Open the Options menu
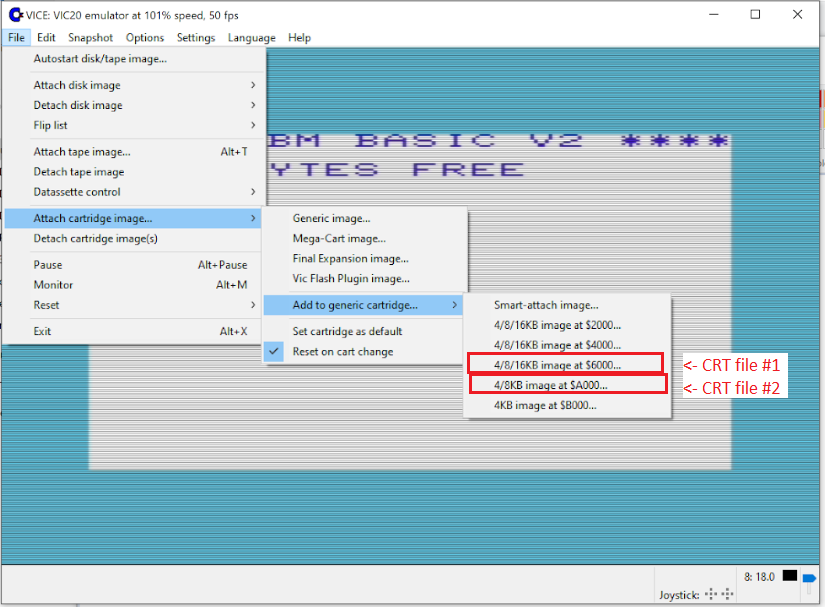This screenshot has height=607, width=825. point(145,37)
